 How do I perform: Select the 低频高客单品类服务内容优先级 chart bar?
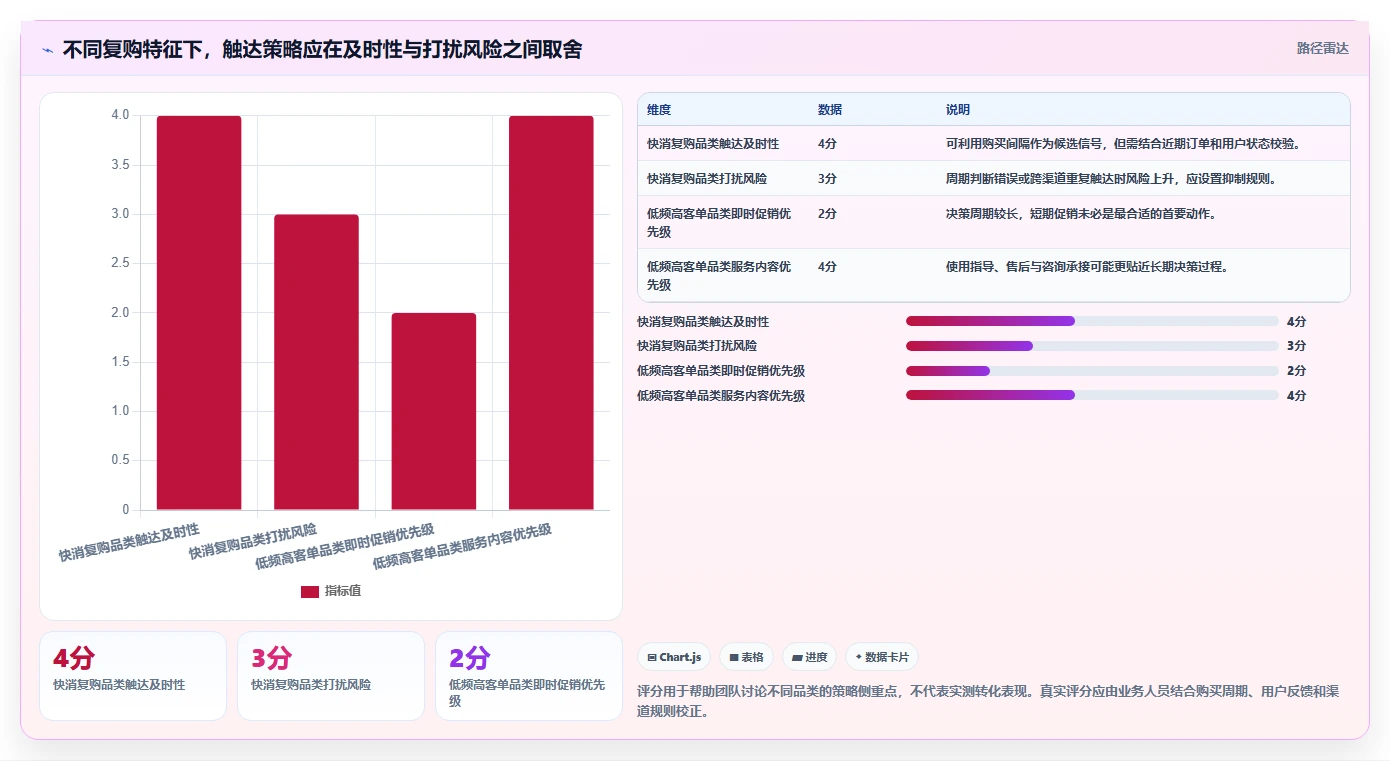[x=551, y=313]
